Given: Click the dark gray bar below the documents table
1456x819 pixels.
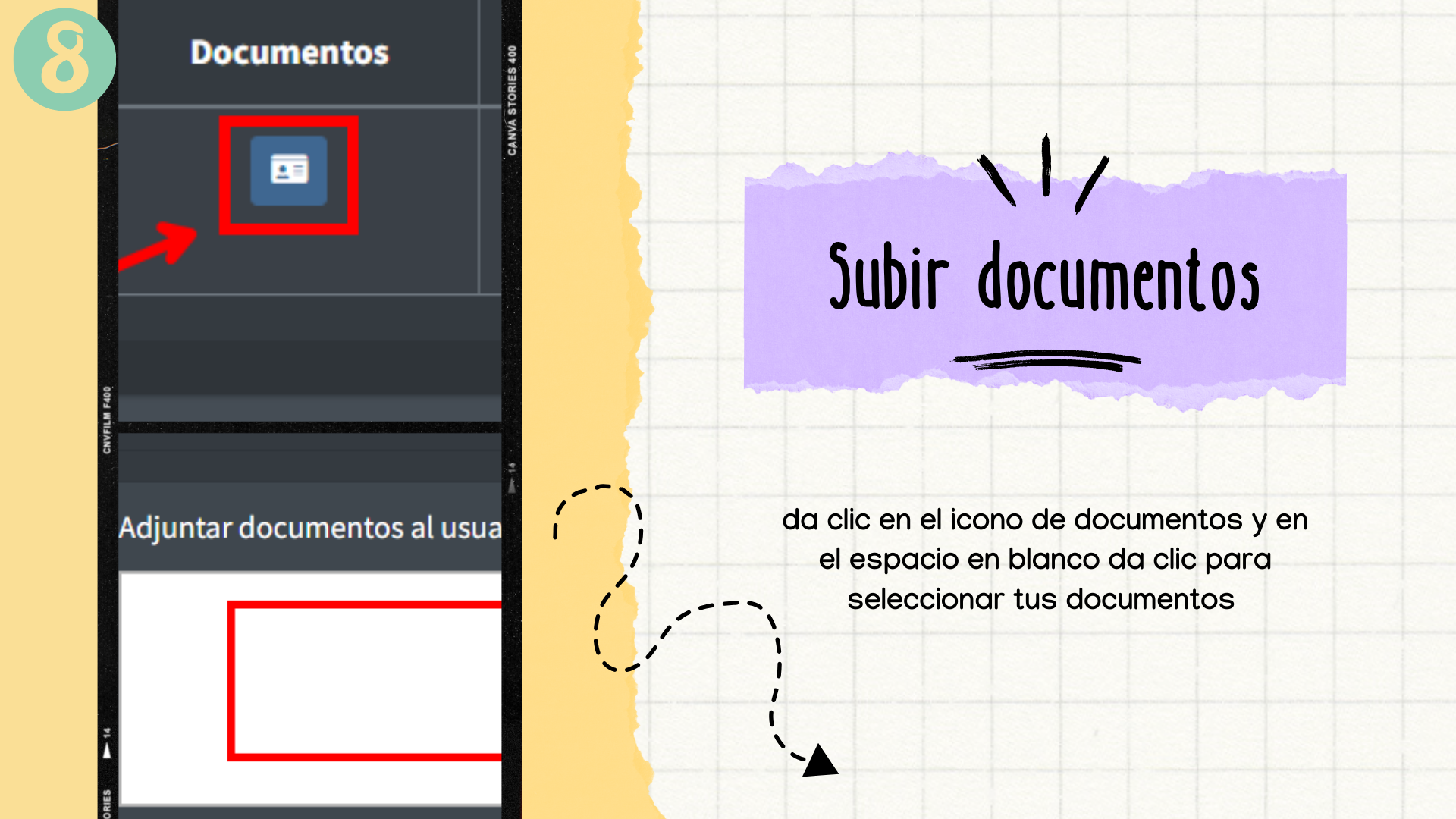Looking at the screenshot, I should (309, 368).
